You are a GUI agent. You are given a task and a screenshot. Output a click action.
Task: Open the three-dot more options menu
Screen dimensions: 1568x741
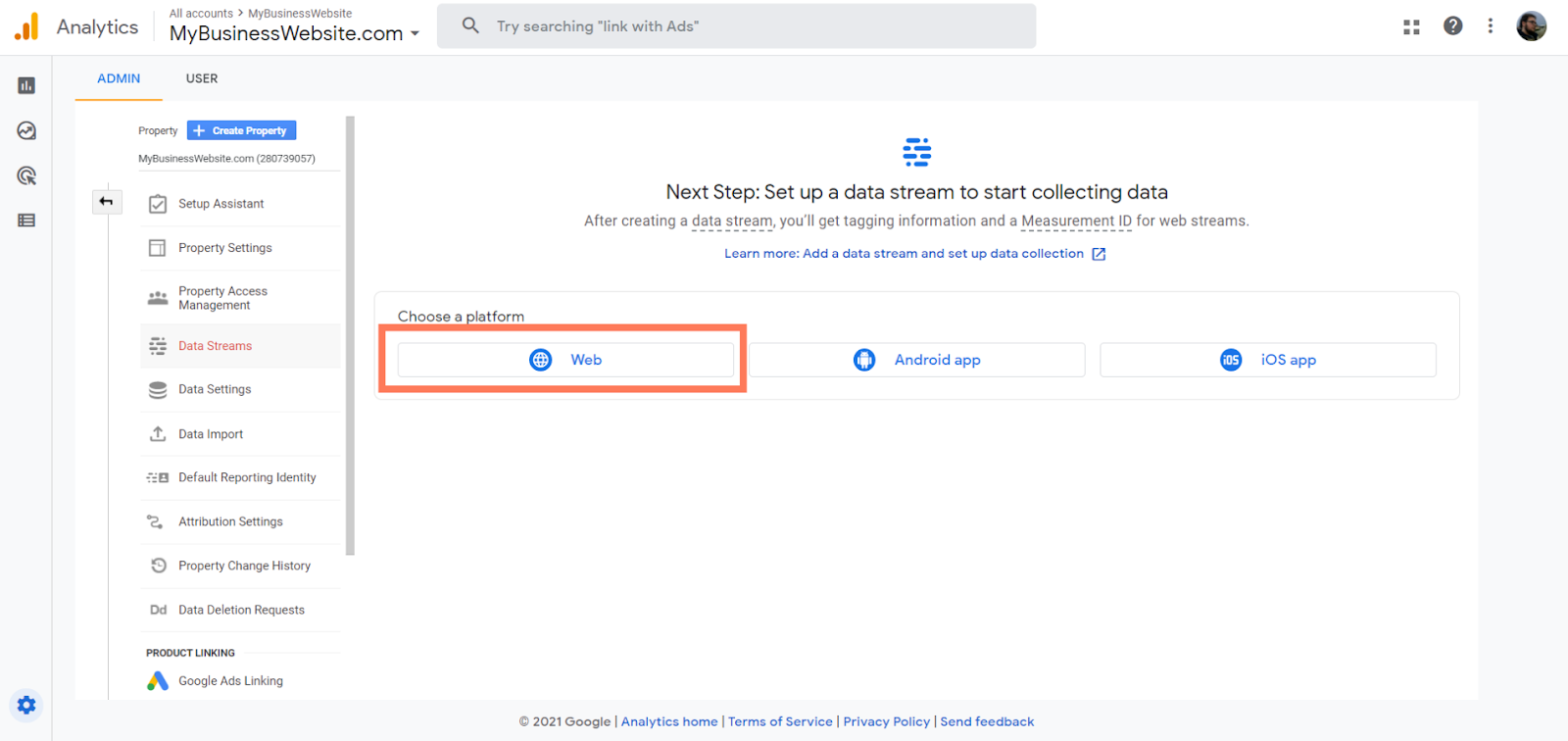click(1490, 26)
